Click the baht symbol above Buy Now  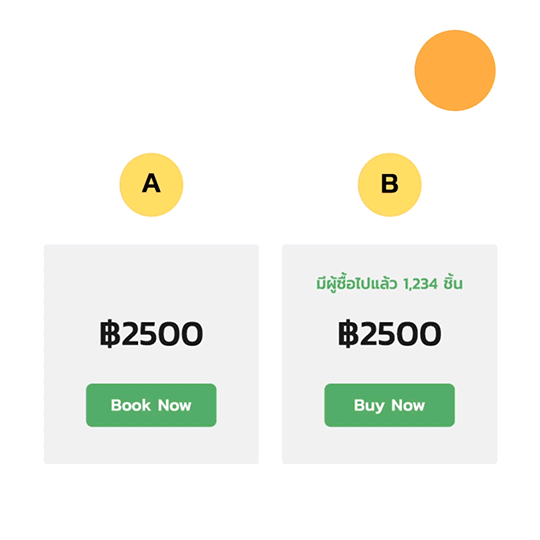click(x=348, y=333)
